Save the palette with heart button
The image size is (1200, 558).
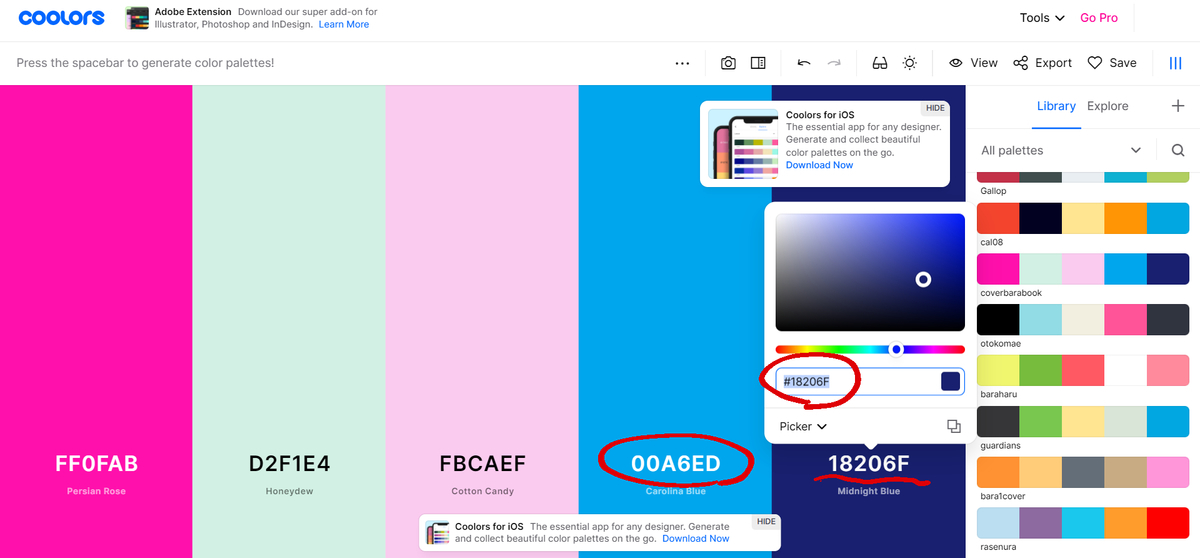1112,63
